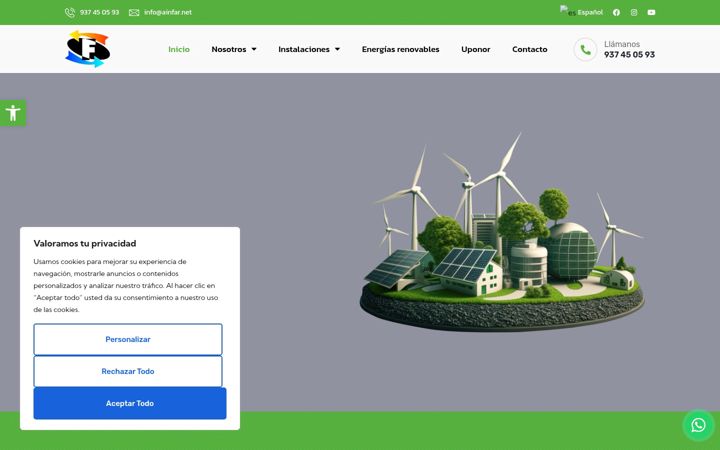Click the Ainfar company logo
720x450 pixels.
coord(88,49)
